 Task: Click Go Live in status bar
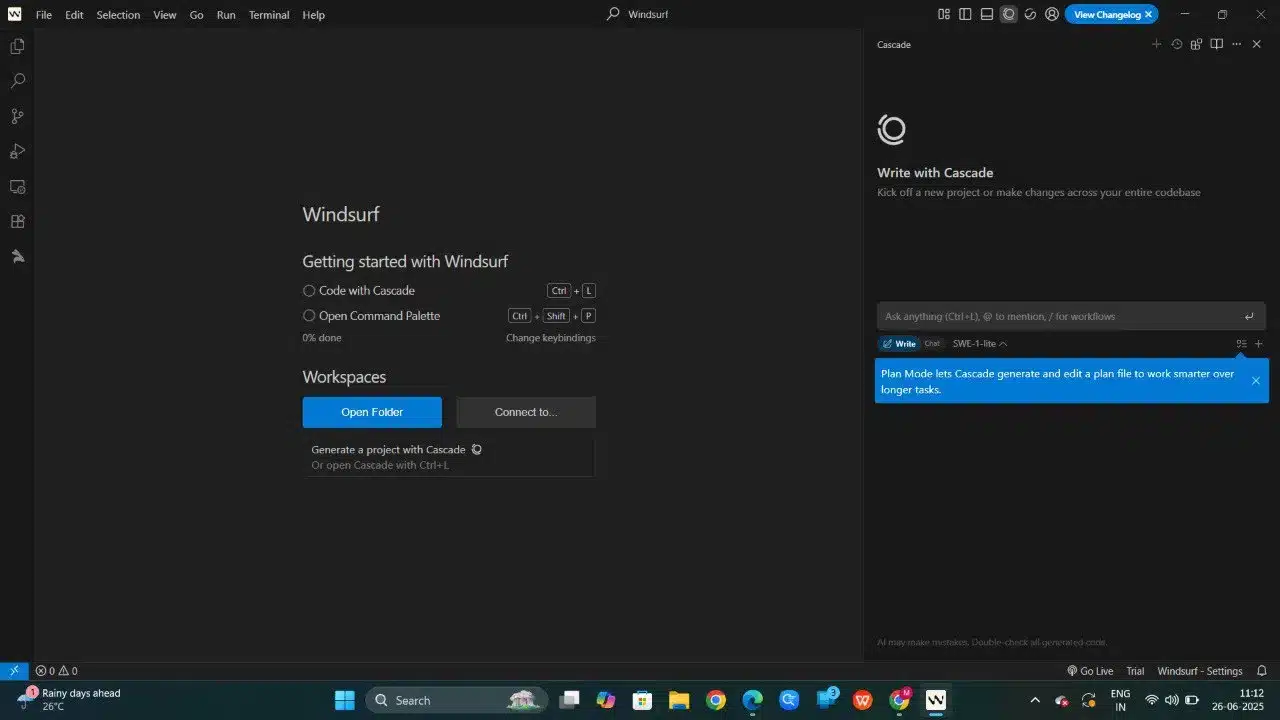click(1090, 671)
